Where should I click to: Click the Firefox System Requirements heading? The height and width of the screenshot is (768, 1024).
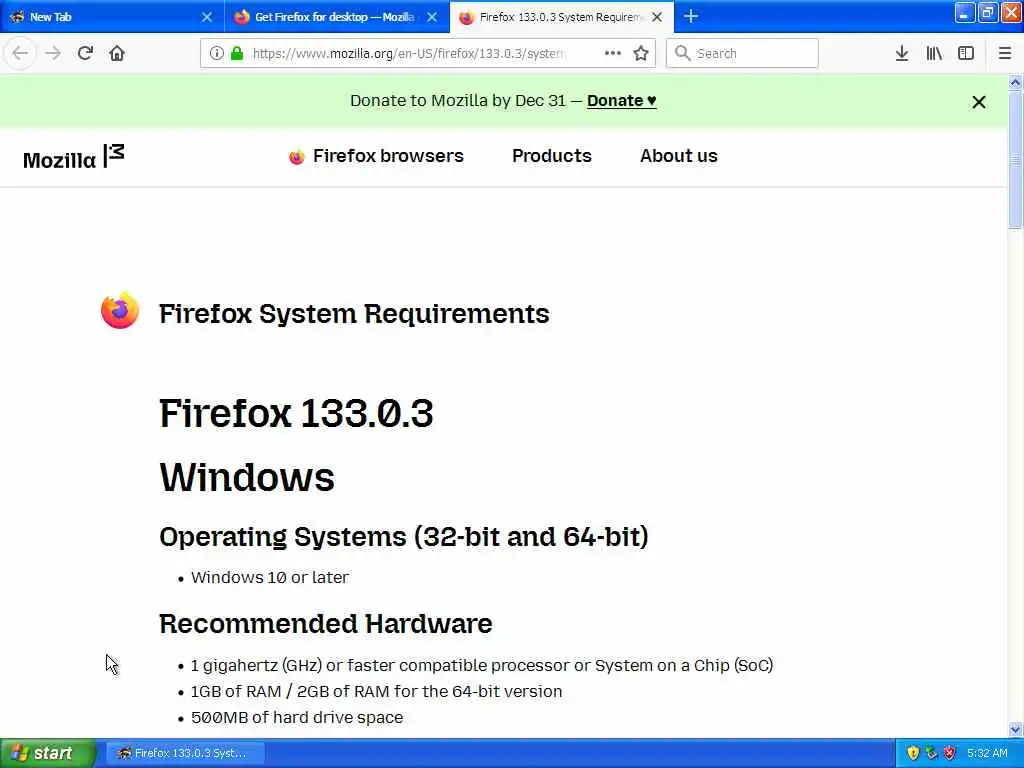[354, 313]
